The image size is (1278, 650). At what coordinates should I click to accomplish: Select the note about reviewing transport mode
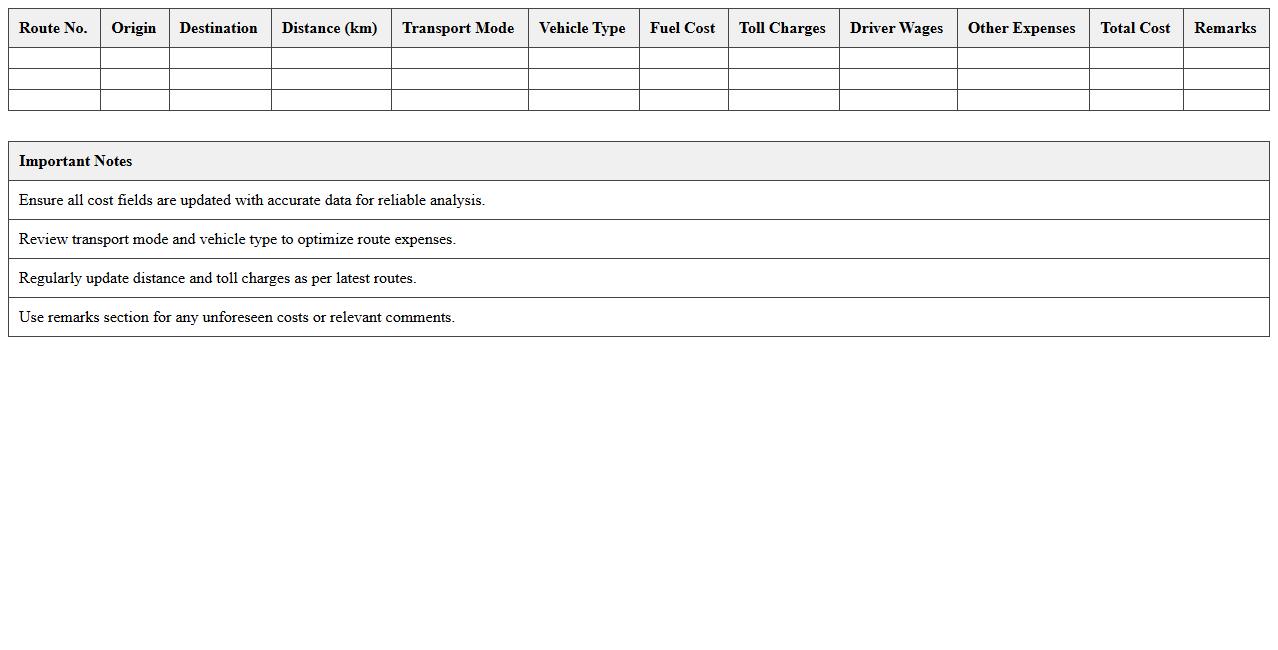pos(237,239)
